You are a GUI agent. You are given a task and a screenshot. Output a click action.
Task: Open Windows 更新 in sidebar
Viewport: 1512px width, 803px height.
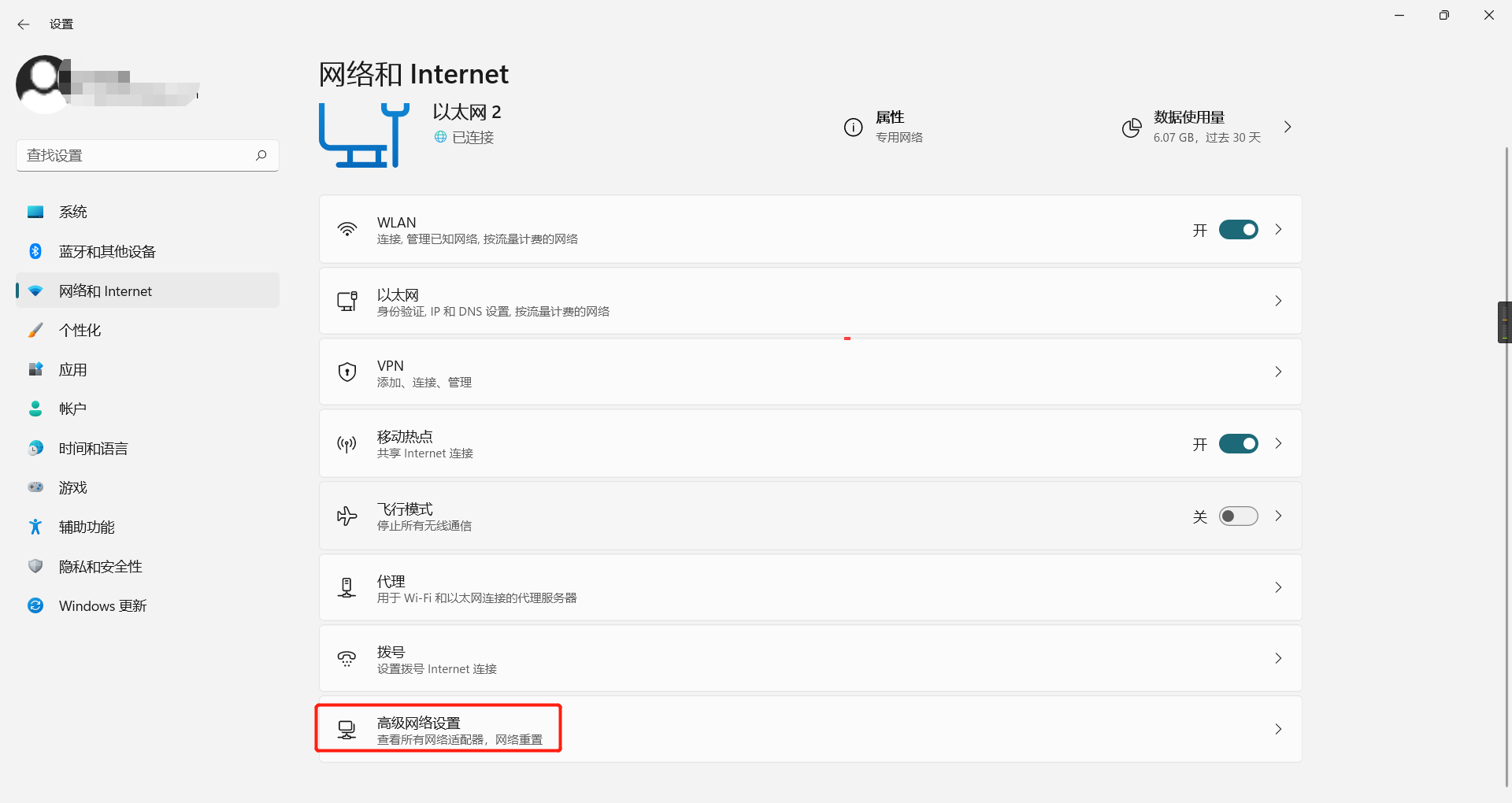[147, 605]
